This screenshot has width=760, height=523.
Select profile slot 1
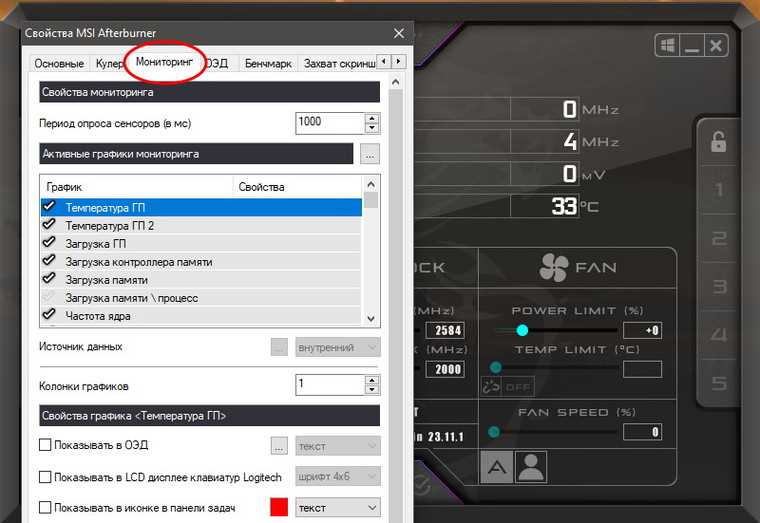[718, 191]
